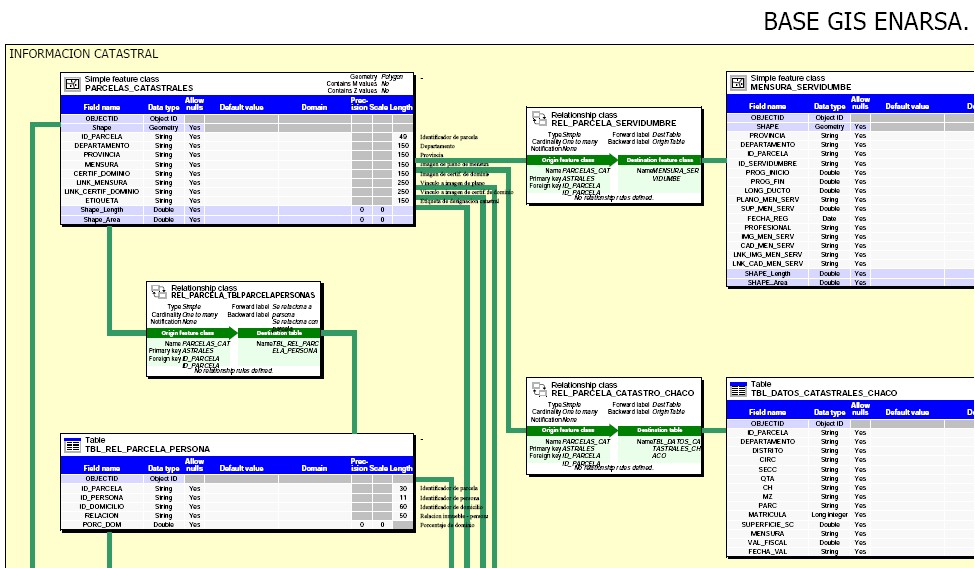
Task: Click the RELACION field row
Action: click(237, 516)
